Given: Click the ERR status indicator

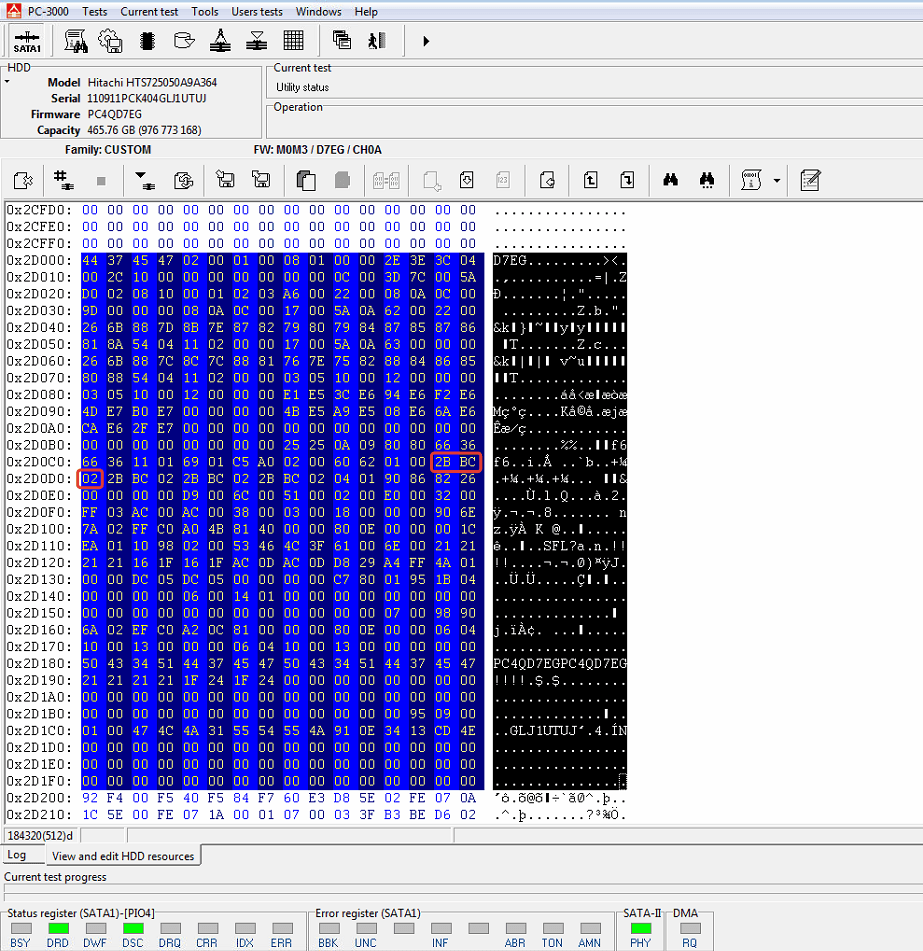Looking at the screenshot, I should [282, 928].
